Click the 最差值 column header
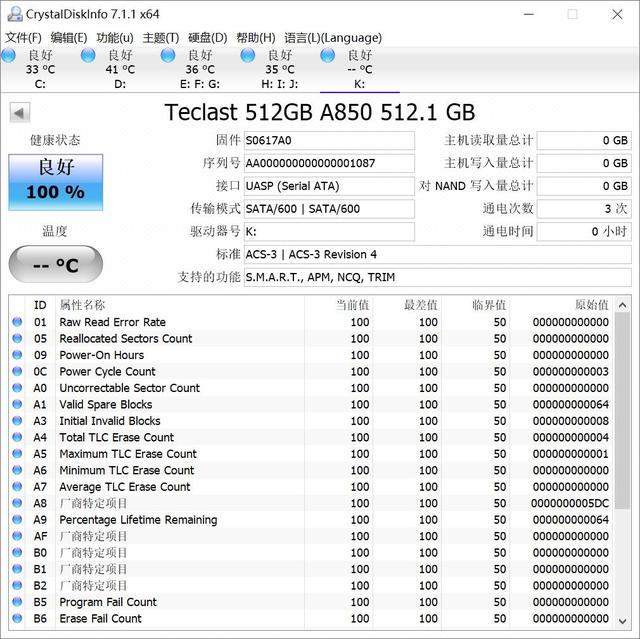The image size is (640, 639). click(420, 305)
